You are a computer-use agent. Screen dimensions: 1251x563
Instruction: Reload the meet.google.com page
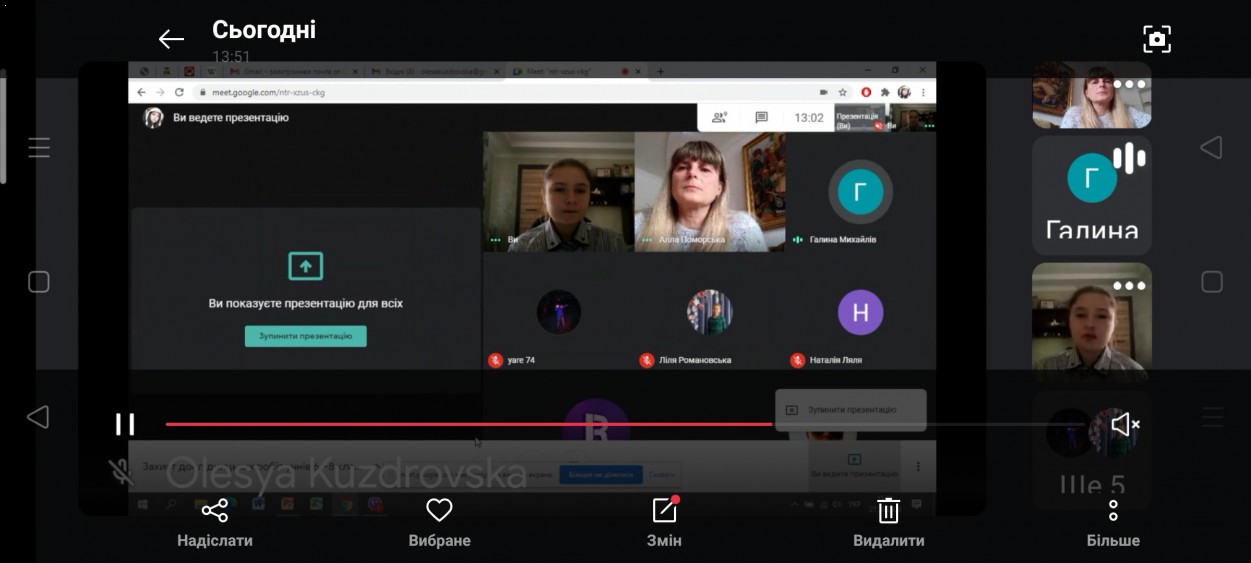(x=180, y=92)
